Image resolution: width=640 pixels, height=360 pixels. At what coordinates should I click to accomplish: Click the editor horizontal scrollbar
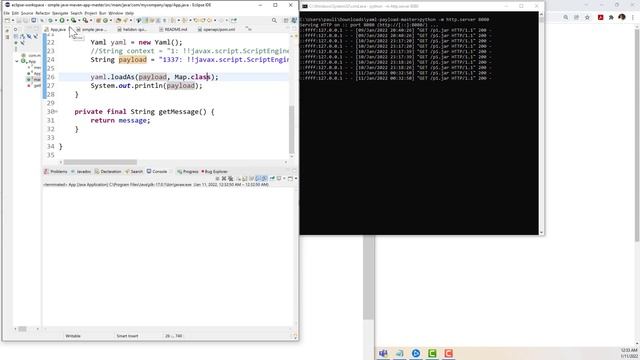pos(100,162)
